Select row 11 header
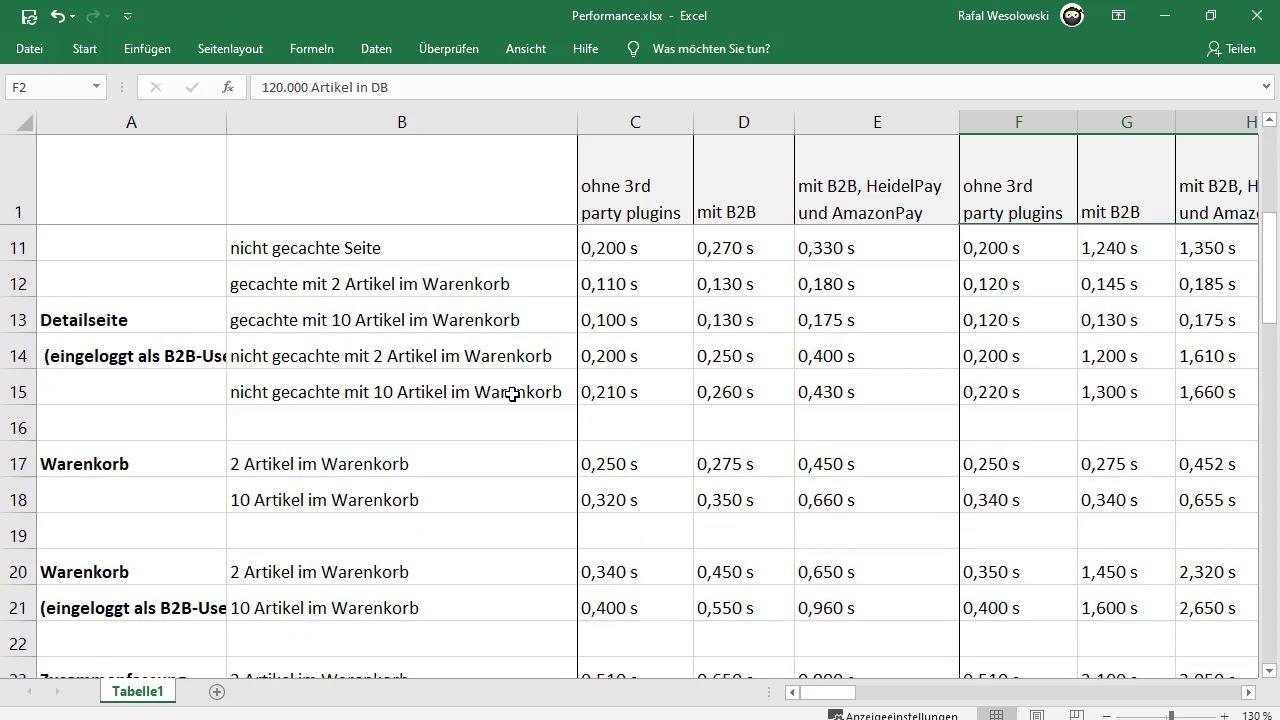Image resolution: width=1280 pixels, height=720 pixels. [18, 248]
